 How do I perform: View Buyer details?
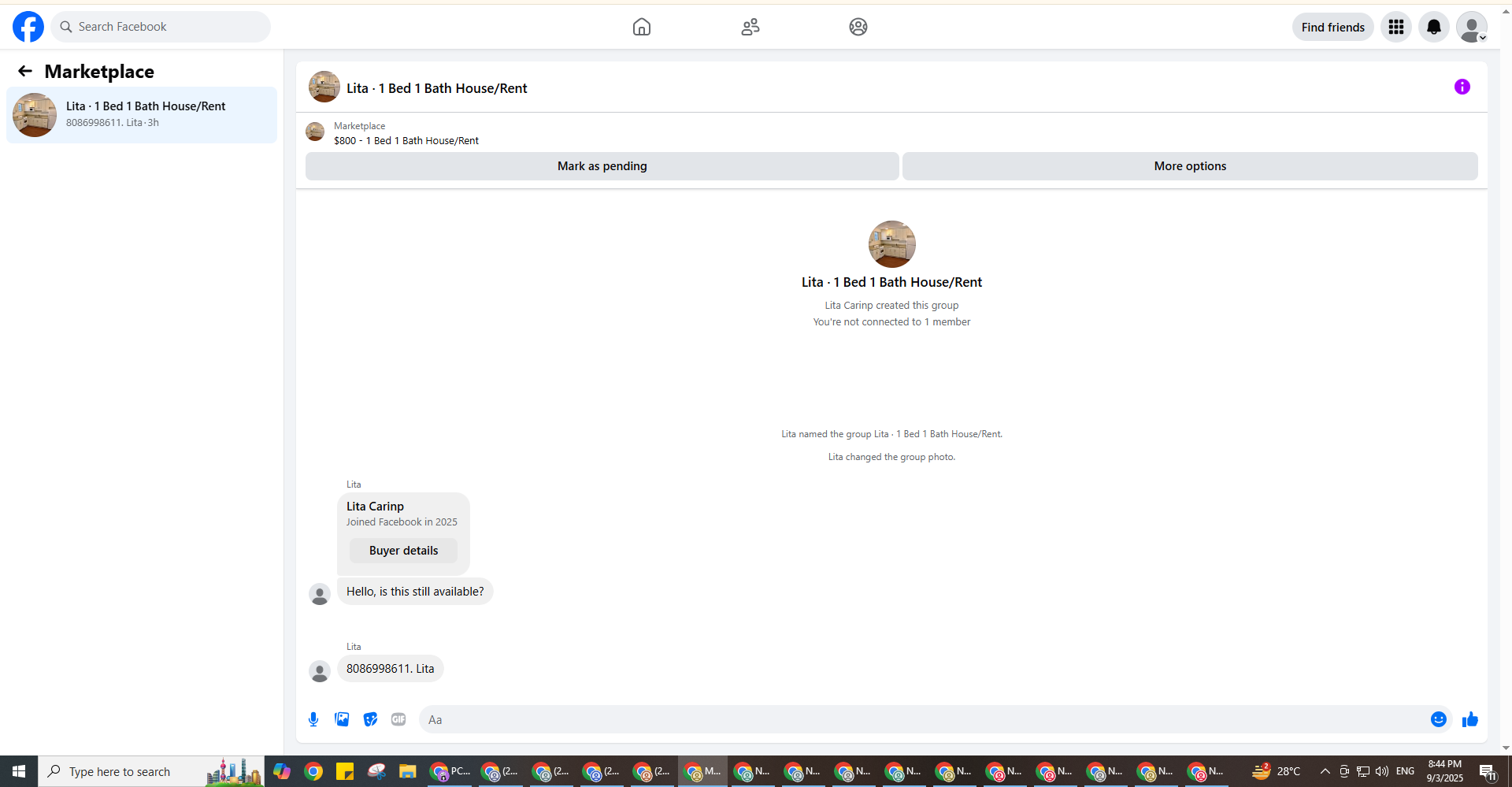click(403, 551)
